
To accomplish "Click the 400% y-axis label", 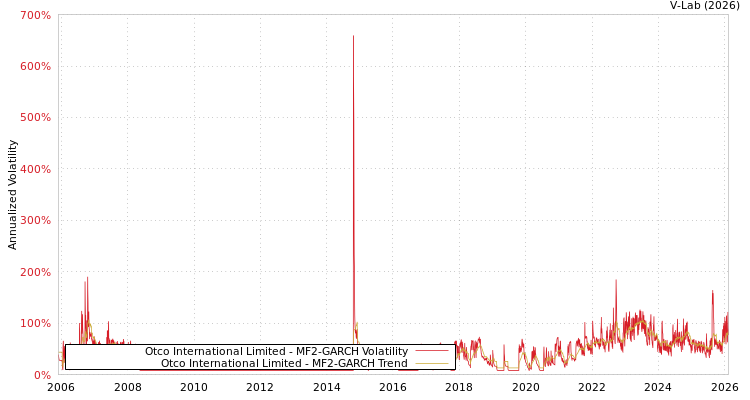I will [x=35, y=169].
